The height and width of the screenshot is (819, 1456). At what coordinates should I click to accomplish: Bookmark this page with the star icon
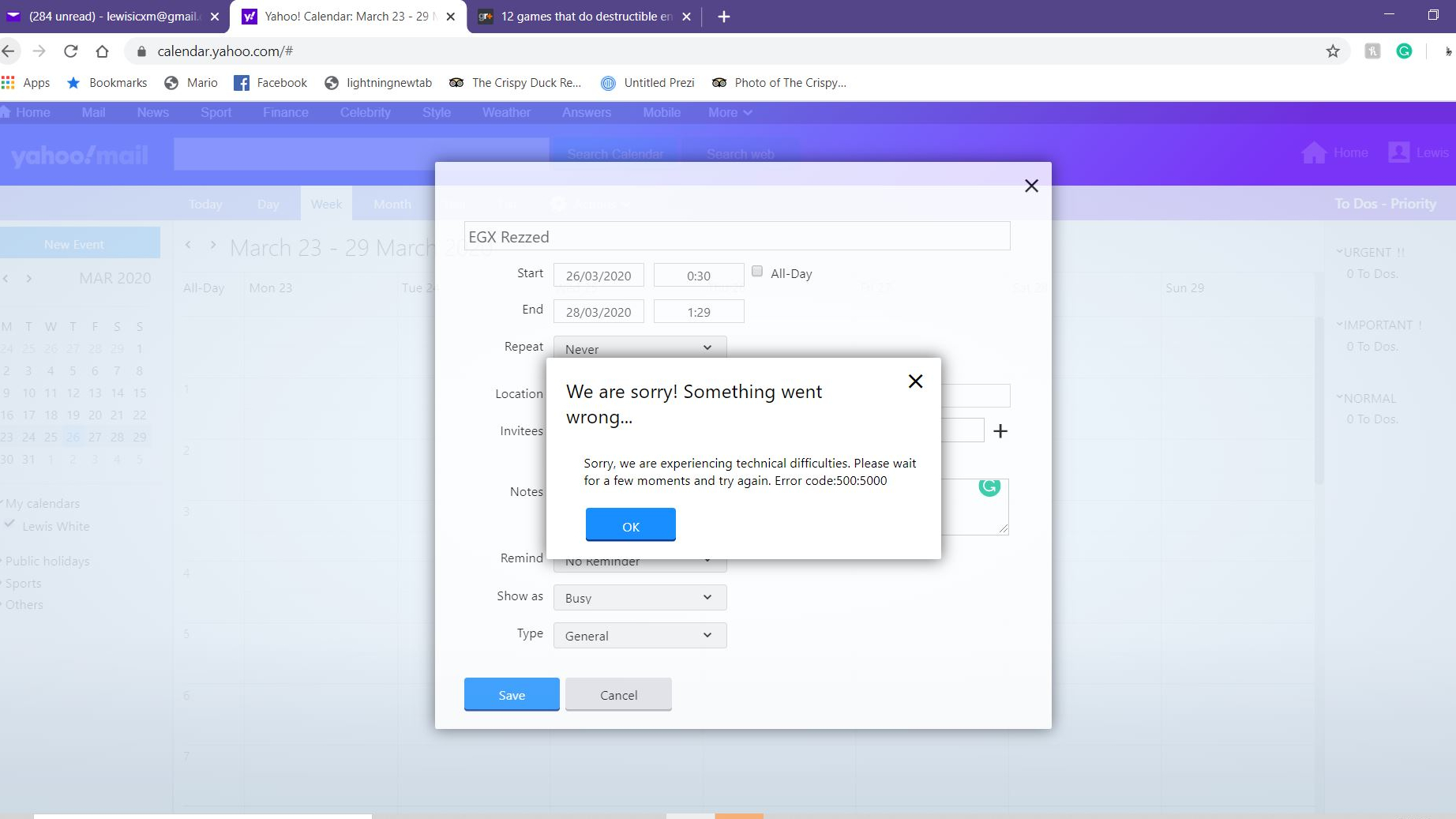[x=1334, y=51]
